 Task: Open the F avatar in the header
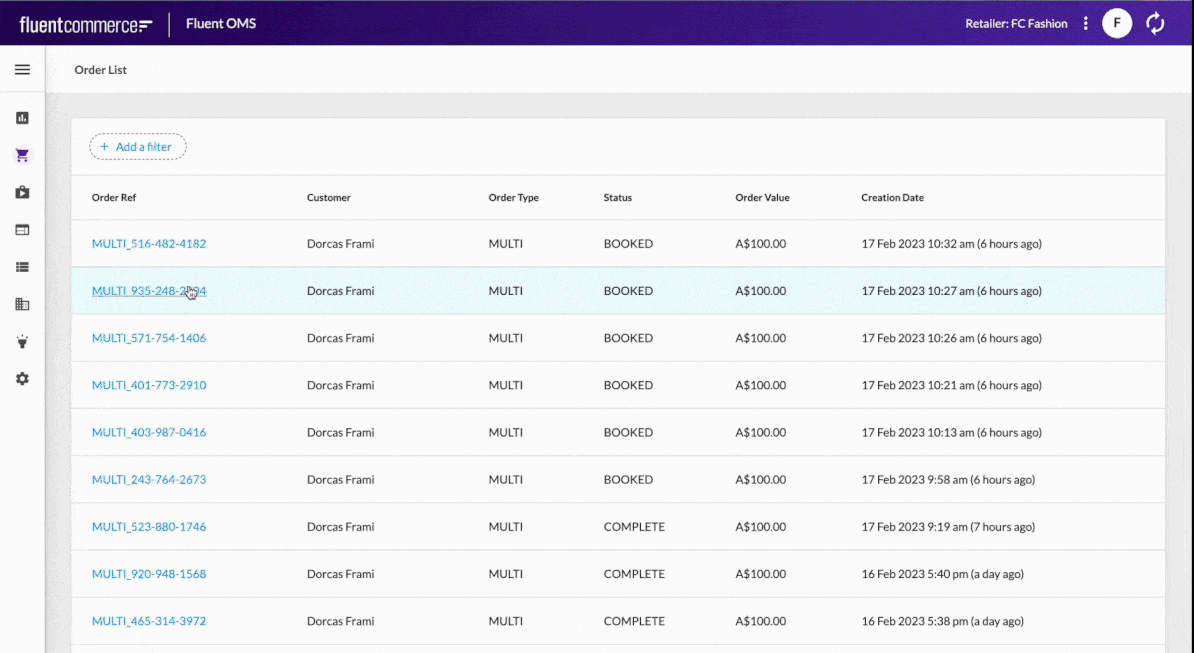[1117, 22]
